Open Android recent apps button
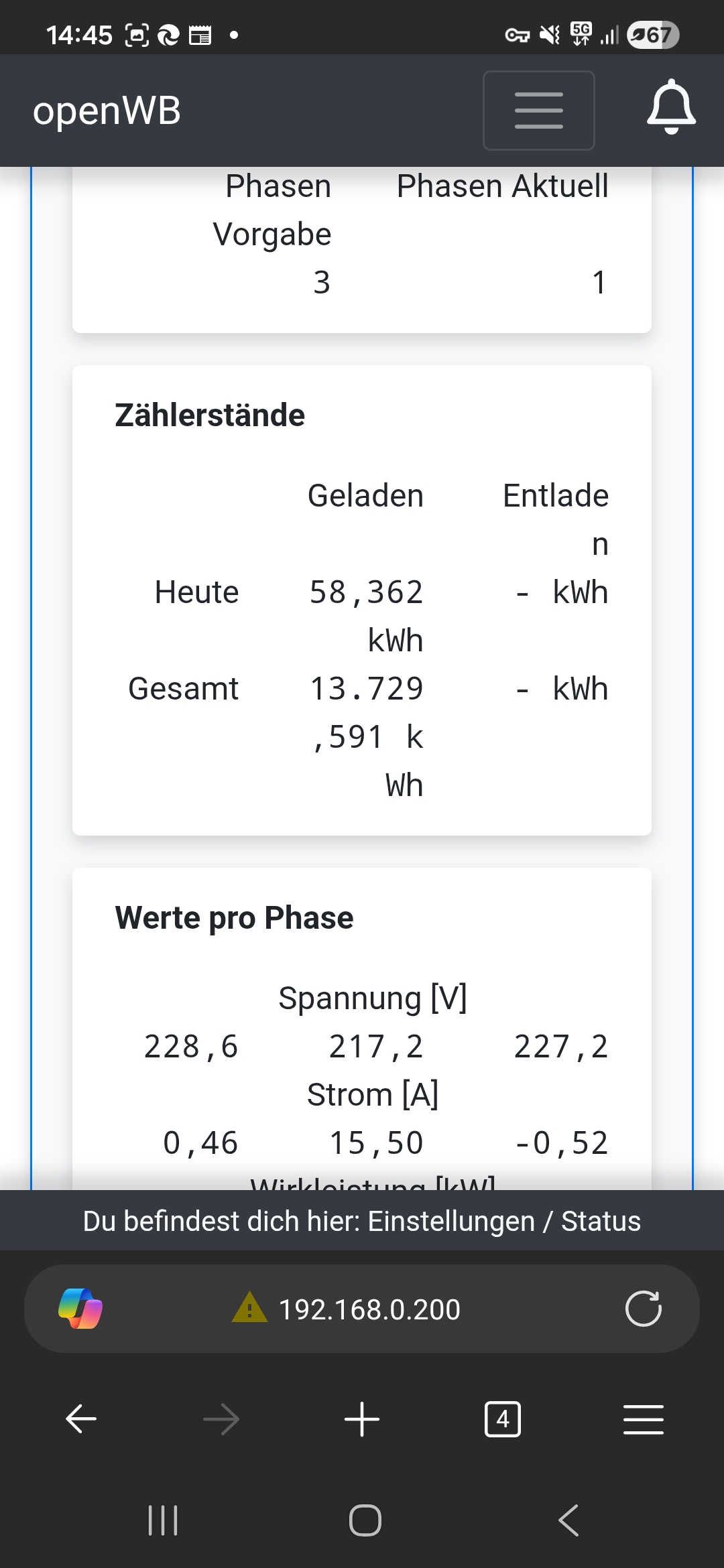This screenshot has height=1568, width=724. click(163, 1520)
